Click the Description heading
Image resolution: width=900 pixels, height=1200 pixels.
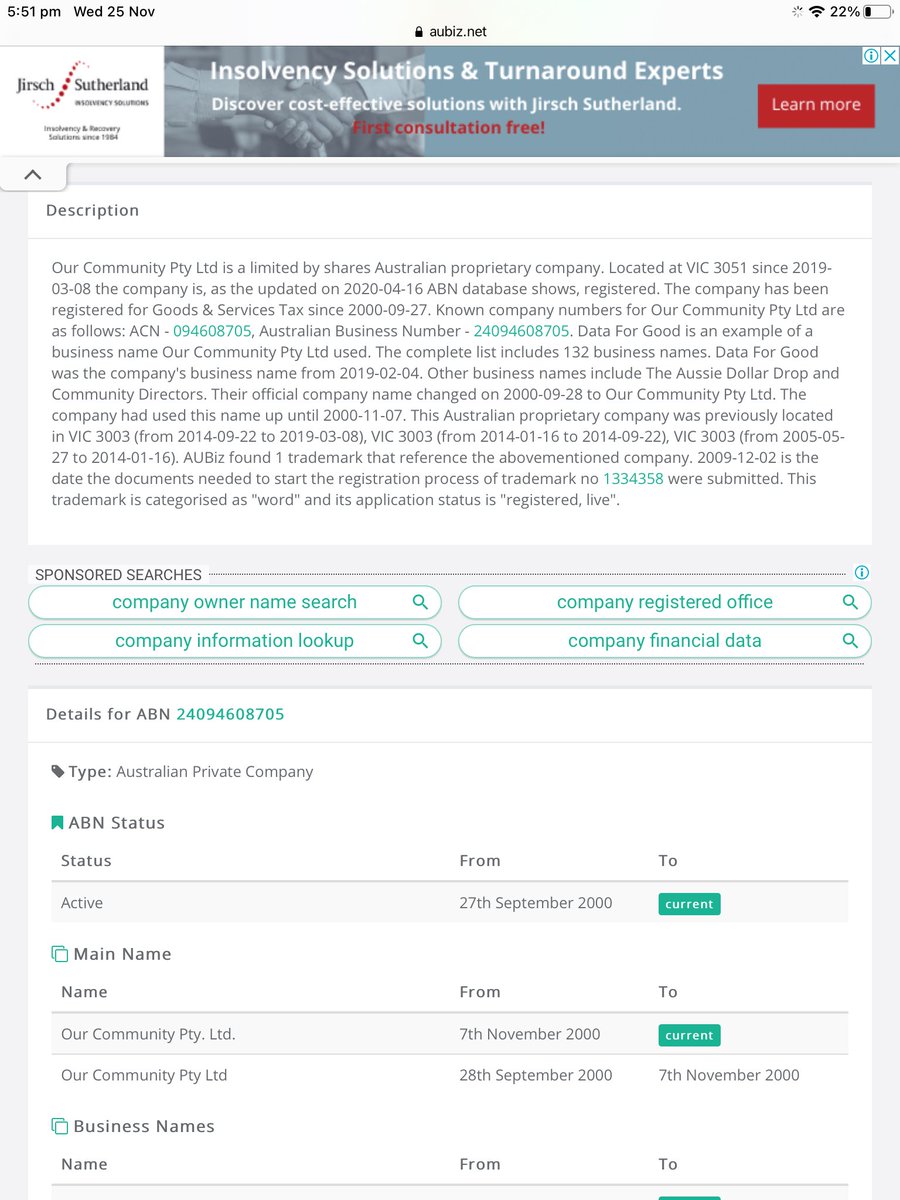[x=92, y=211]
